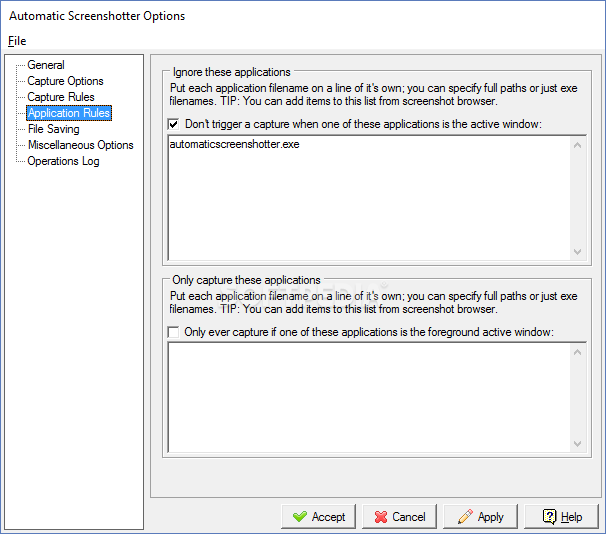Screen dimensions: 606x534
Task: Enable "Only ever capture" foreground window checkbox
Action: (x=174, y=332)
